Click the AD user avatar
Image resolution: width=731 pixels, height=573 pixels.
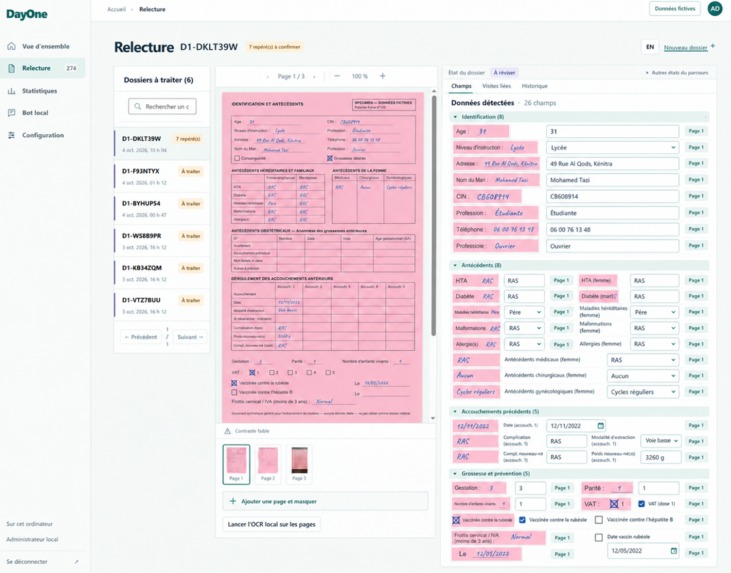pos(715,8)
